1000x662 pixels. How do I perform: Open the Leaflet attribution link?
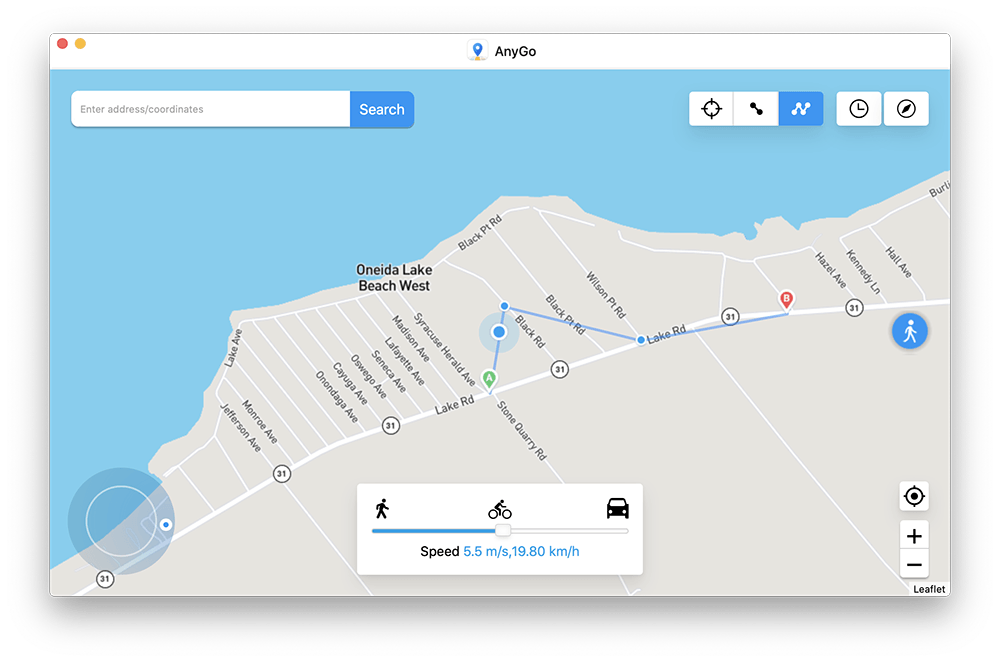927,588
